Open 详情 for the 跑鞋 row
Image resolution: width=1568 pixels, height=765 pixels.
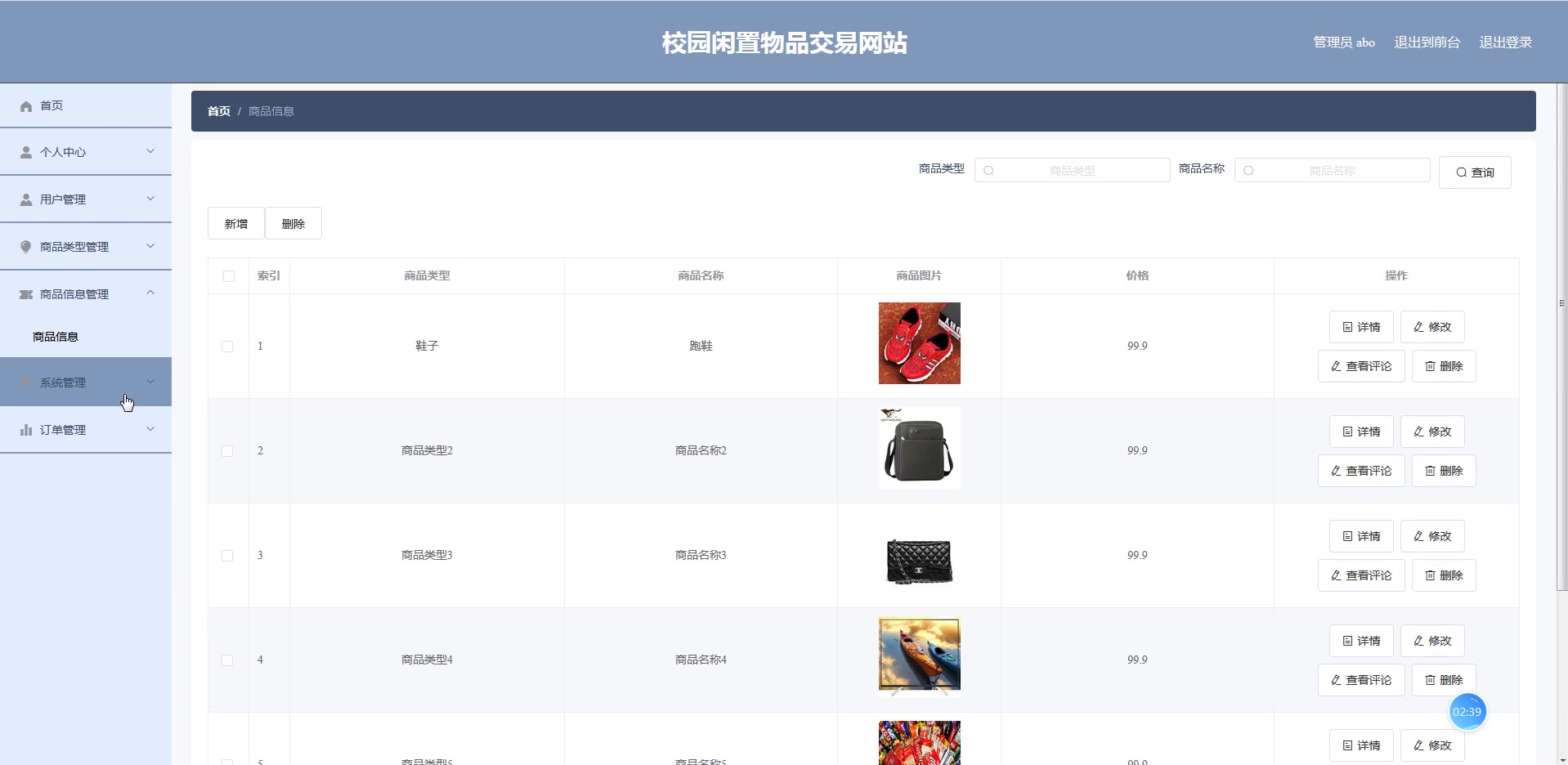tap(1361, 327)
